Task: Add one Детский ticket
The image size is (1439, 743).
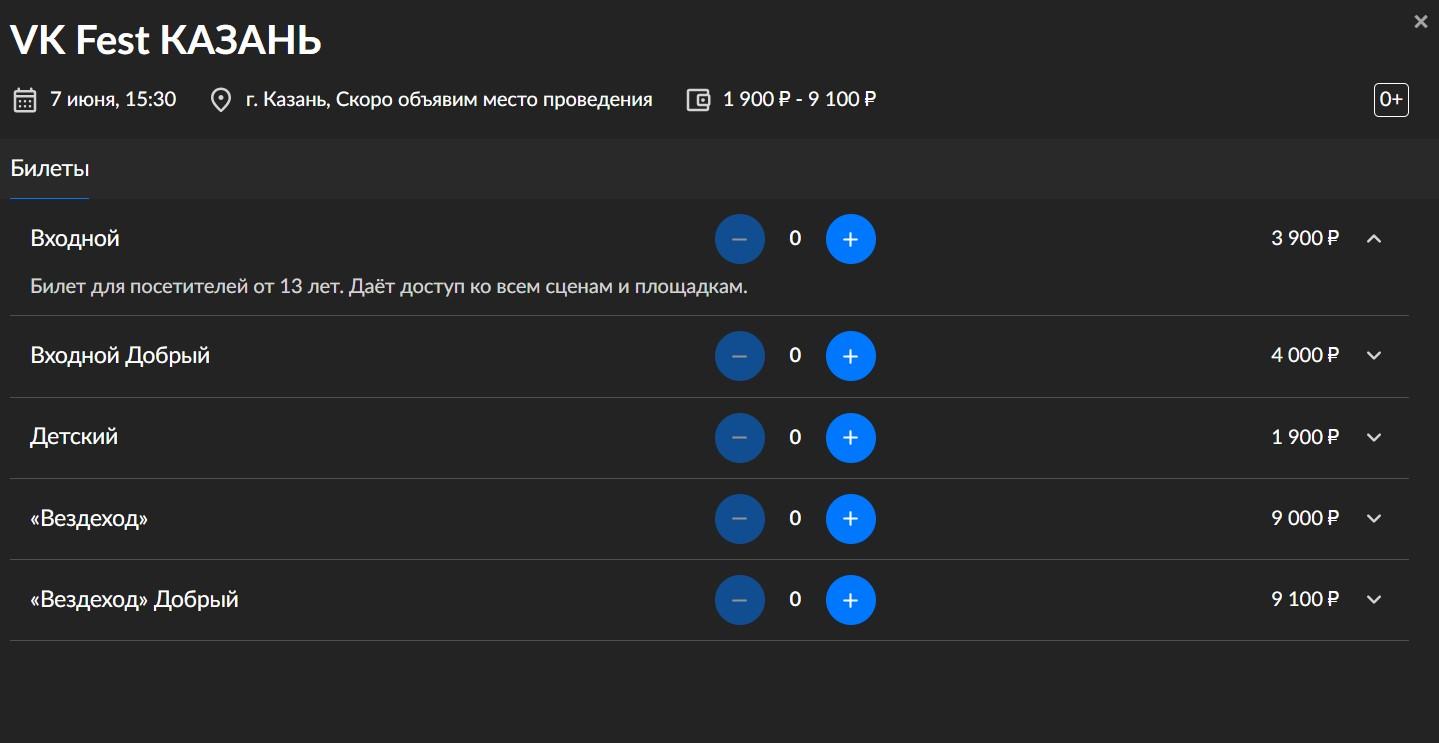Action: 850,437
